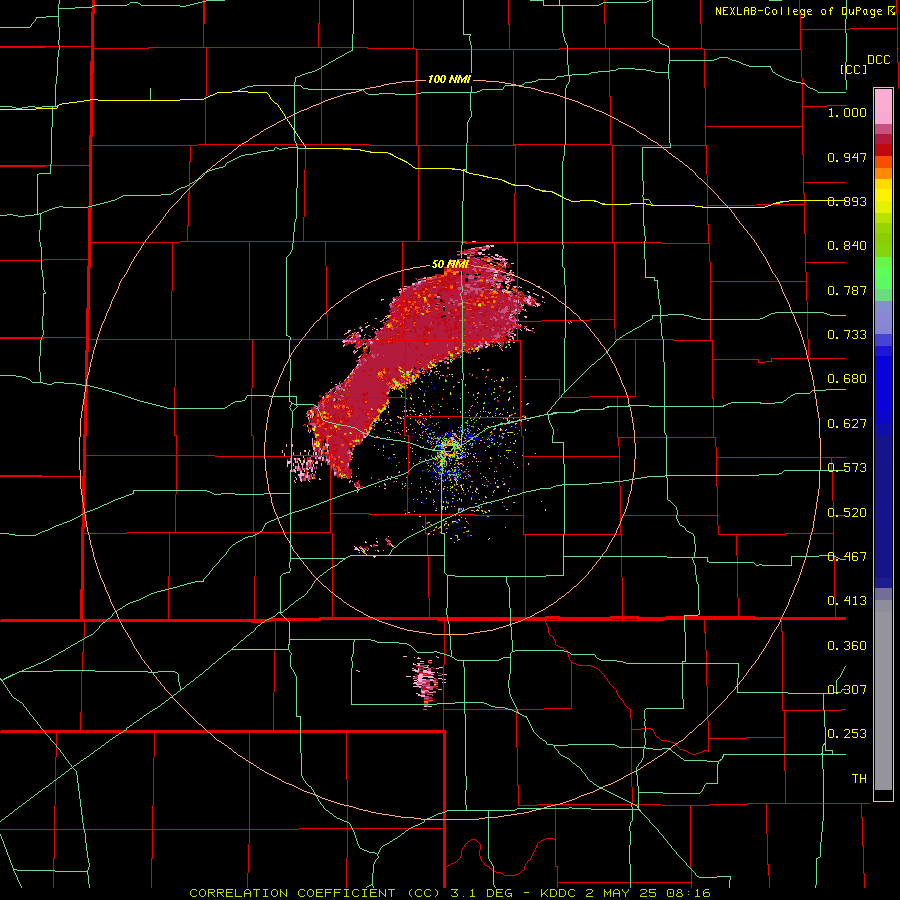Select the 1.000 scale value

(847, 112)
